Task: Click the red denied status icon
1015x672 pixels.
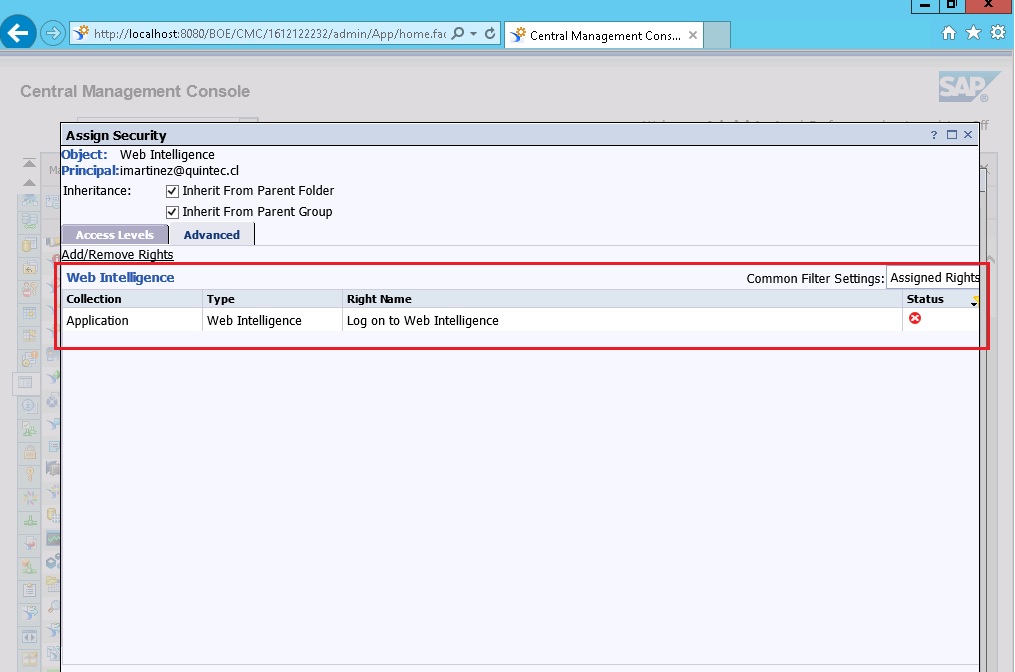Action: 915,318
